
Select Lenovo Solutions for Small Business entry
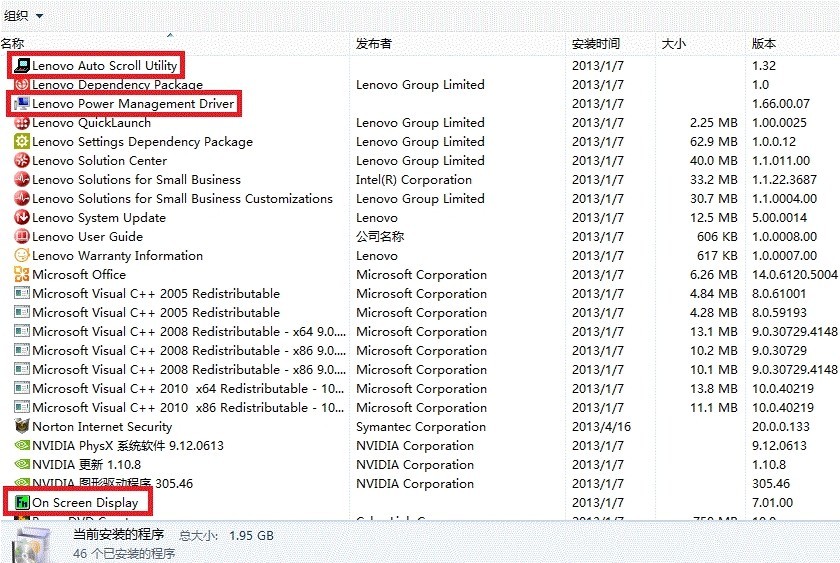click(x=137, y=179)
